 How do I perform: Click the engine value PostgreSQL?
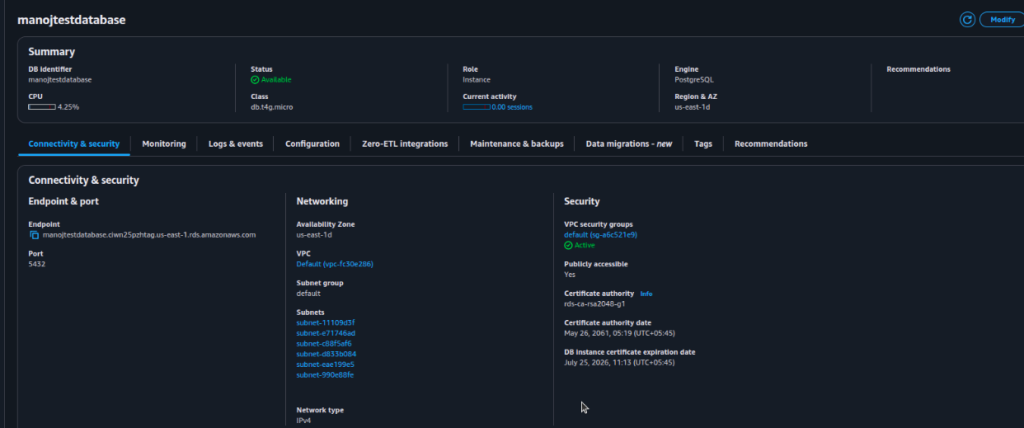(x=694, y=80)
